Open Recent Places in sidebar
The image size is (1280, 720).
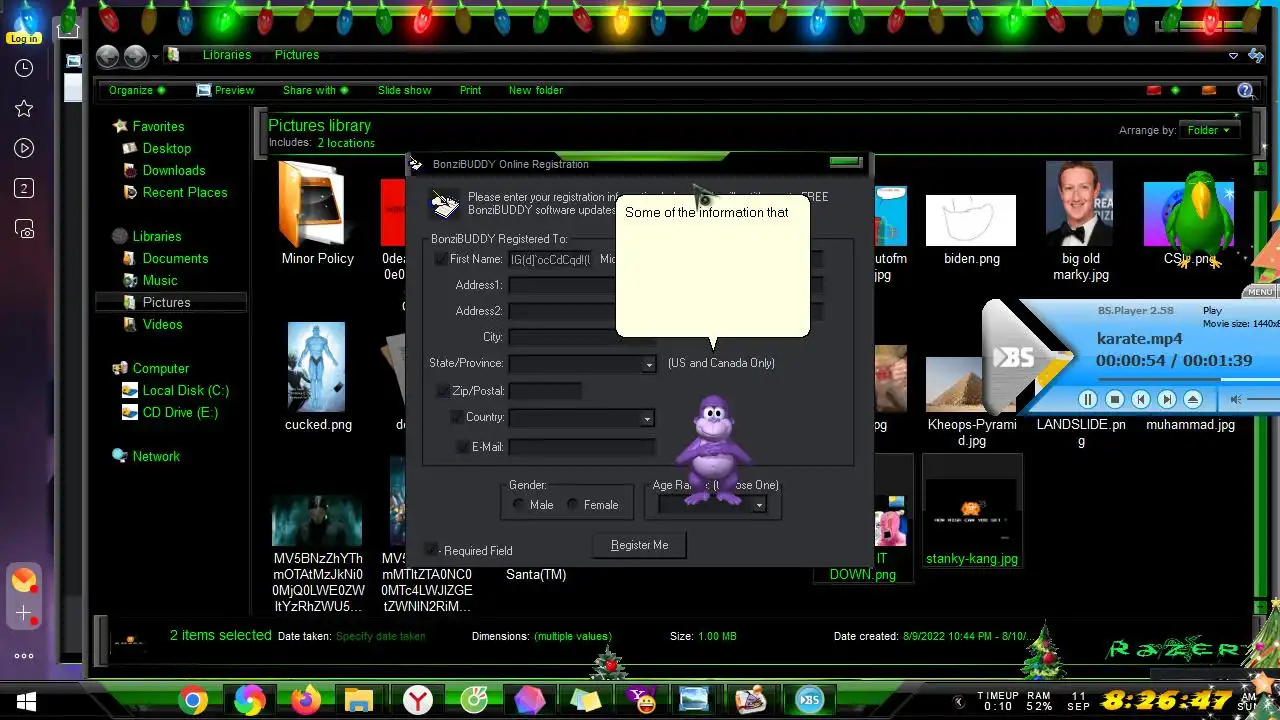(x=185, y=192)
